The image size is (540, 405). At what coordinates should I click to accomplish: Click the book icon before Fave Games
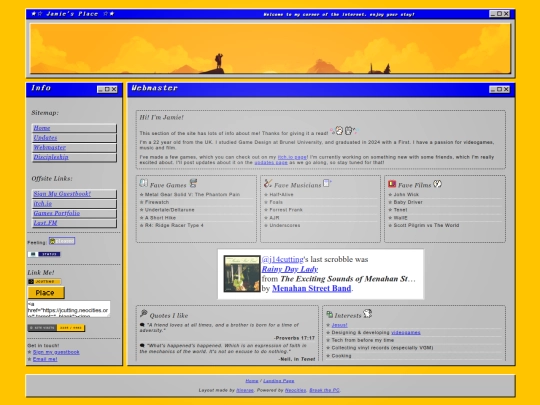coord(144,183)
